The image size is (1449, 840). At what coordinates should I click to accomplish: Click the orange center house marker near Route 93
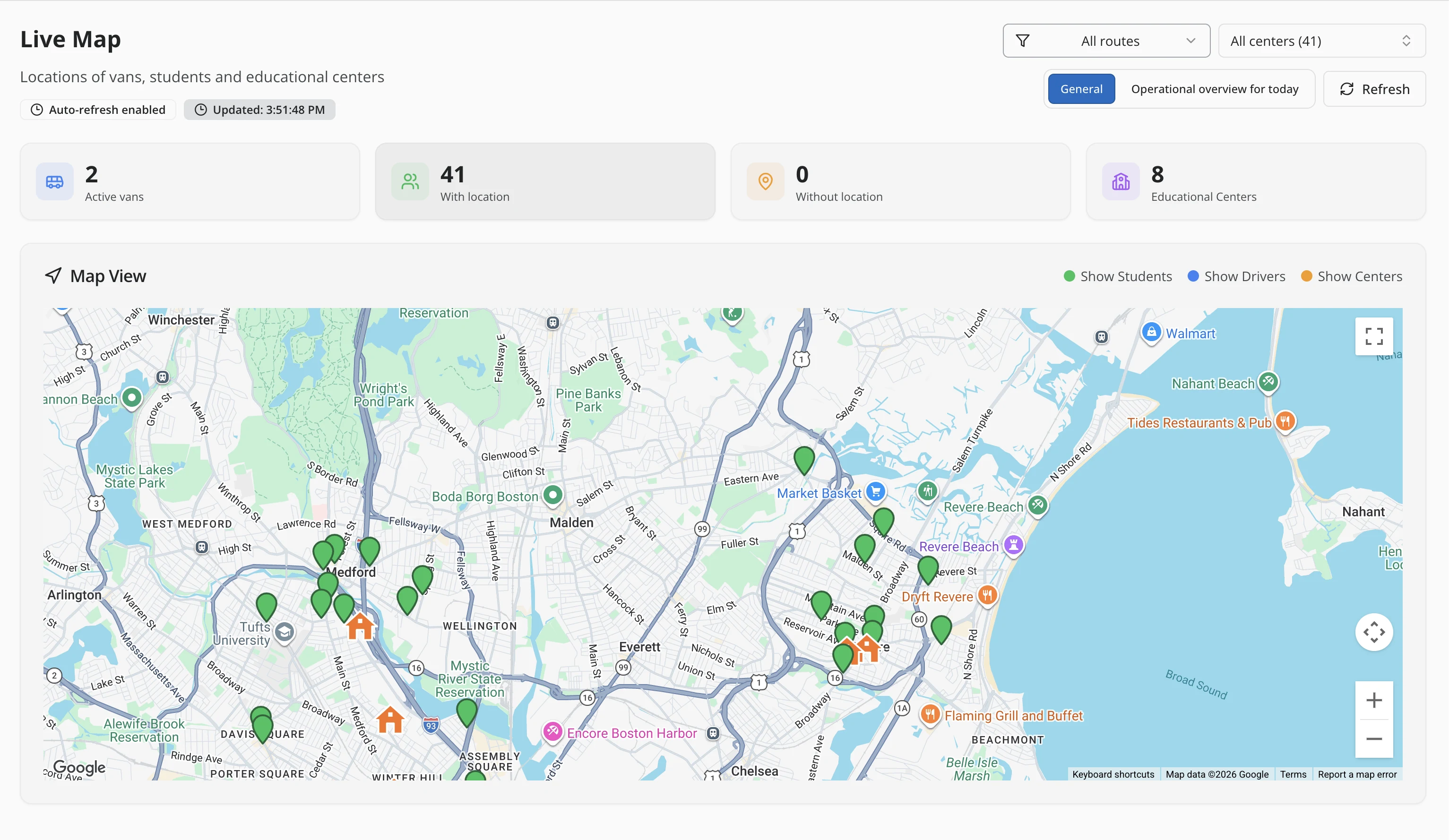click(390, 719)
